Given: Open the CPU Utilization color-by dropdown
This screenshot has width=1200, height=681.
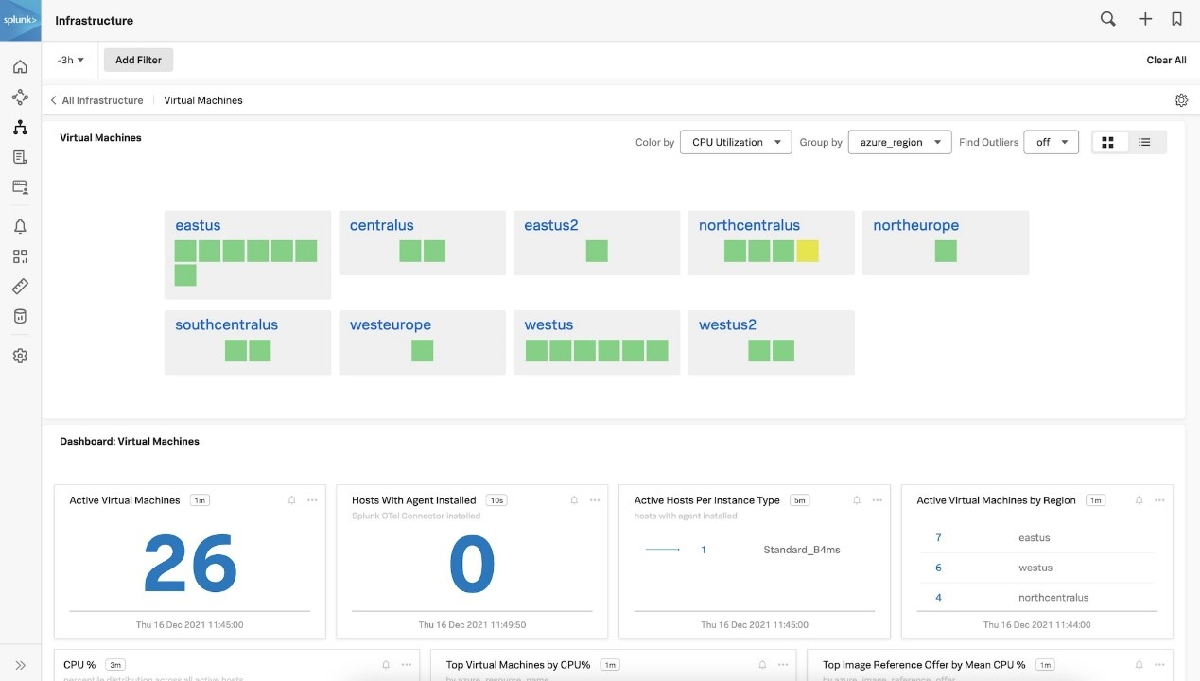Looking at the screenshot, I should click(x=735, y=142).
